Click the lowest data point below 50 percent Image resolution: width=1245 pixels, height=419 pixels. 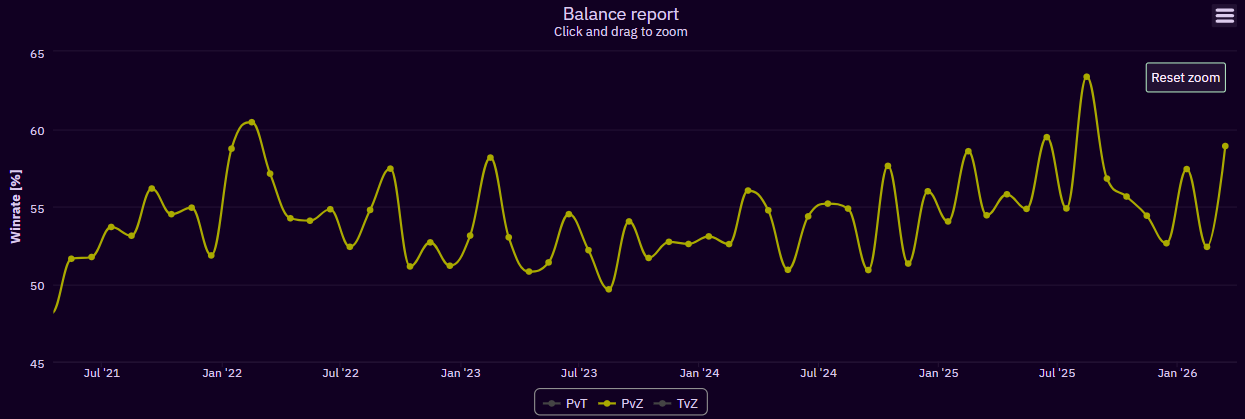609,289
